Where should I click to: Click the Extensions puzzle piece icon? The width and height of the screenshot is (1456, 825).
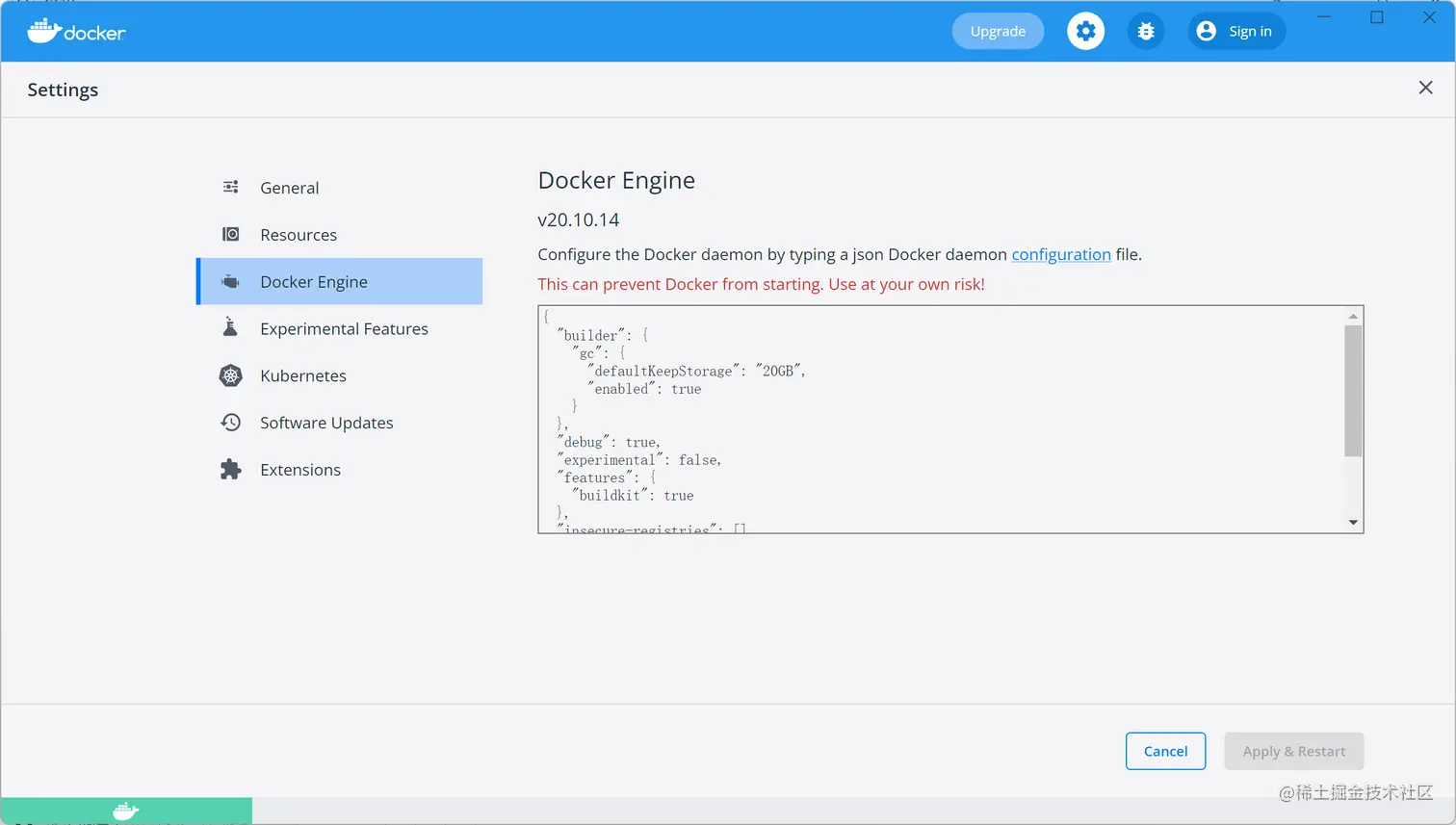231,469
